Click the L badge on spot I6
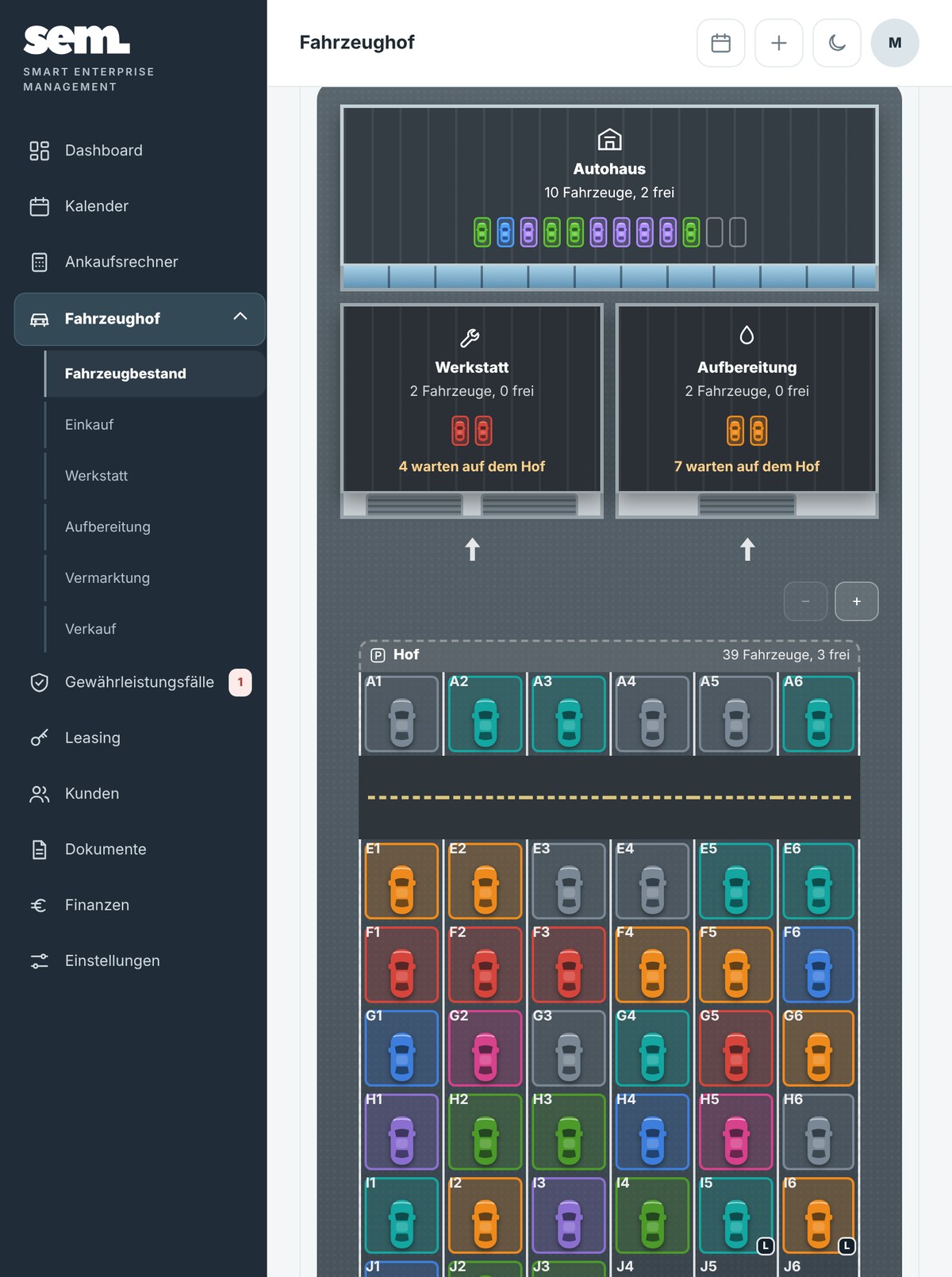 tap(846, 1246)
